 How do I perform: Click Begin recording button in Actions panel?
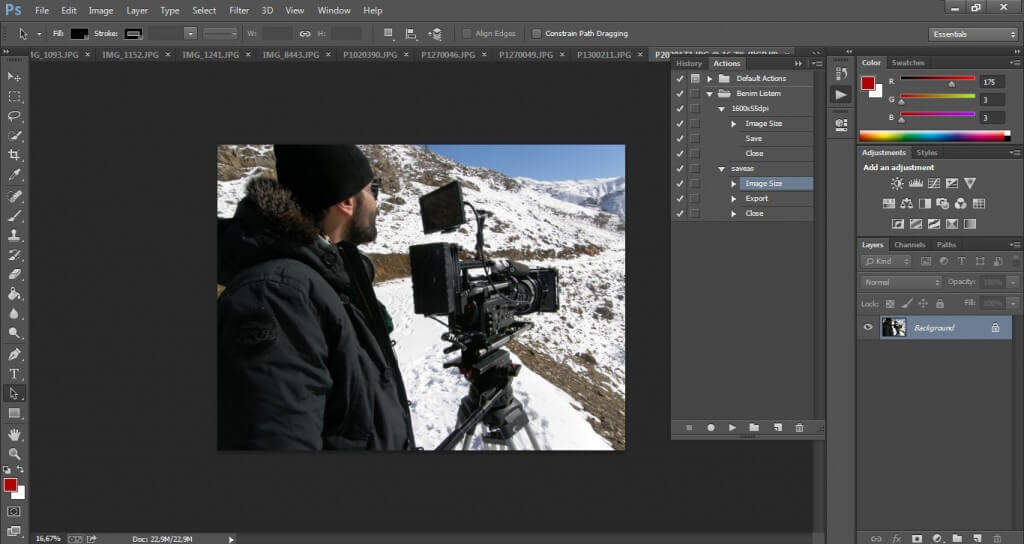711,427
